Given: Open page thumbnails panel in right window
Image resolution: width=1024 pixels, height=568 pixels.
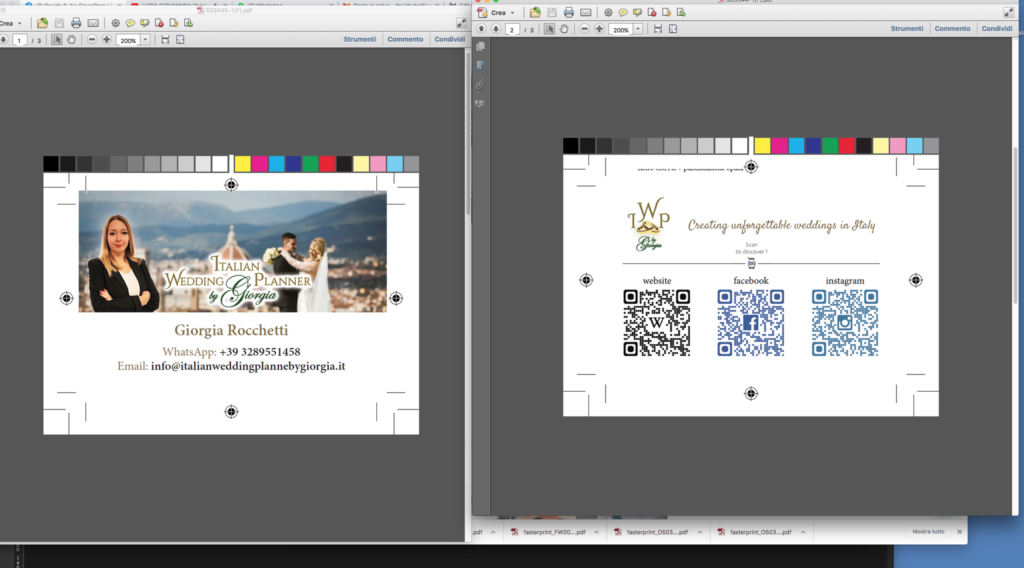Looking at the screenshot, I should coord(481,46).
